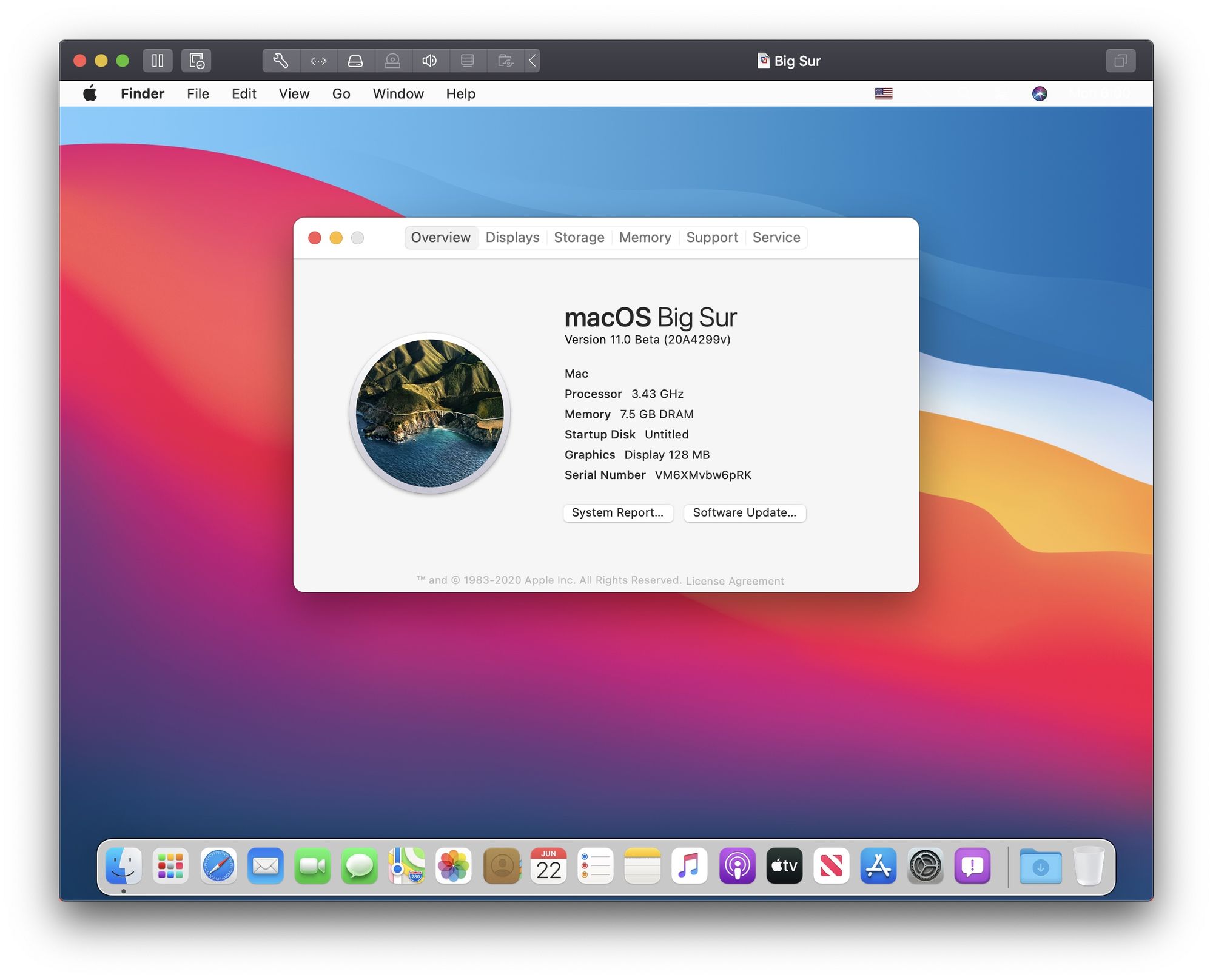Click the License Agreement link
Image resolution: width=1213 pixels, height=980 pixels.
tap(735, 580)
